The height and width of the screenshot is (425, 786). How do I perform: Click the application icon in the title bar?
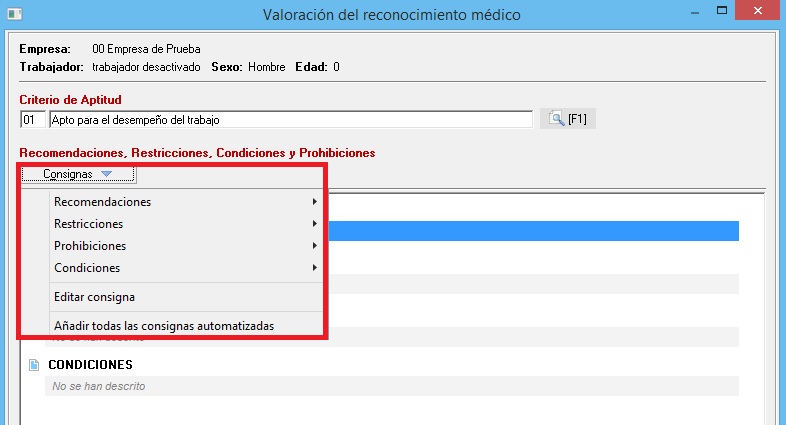15,14
